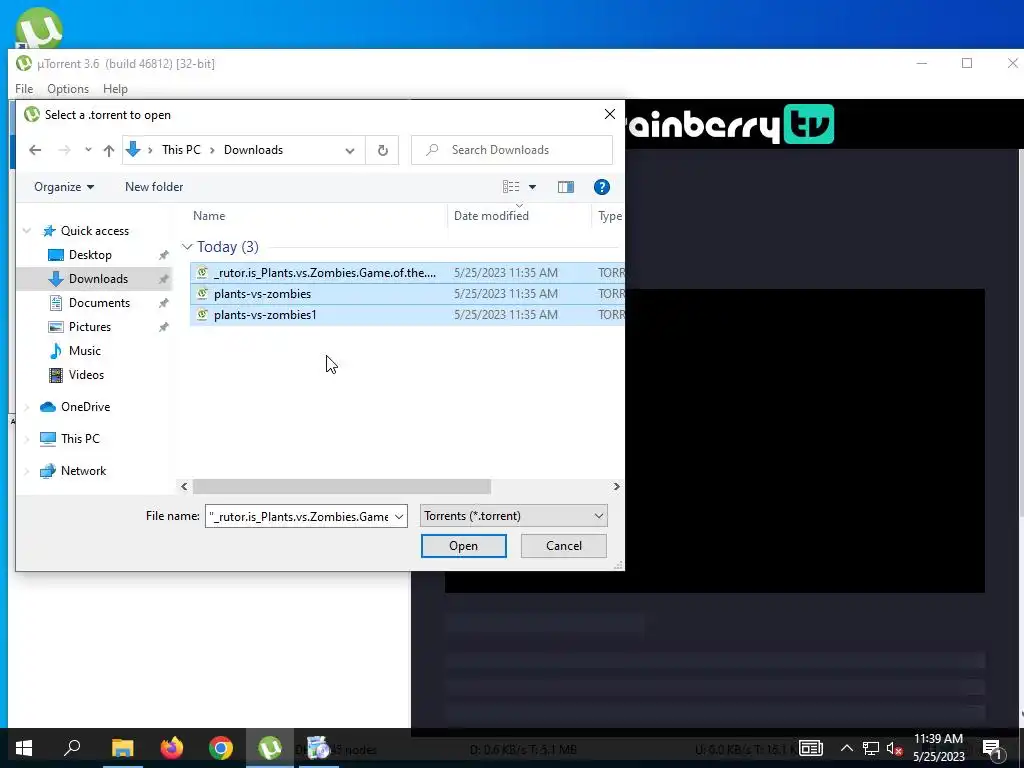The width and height of the screenshot is (1024, 768).
Task: Sort files by Type column
Action: pyautogui.click(x=610, y=216)
